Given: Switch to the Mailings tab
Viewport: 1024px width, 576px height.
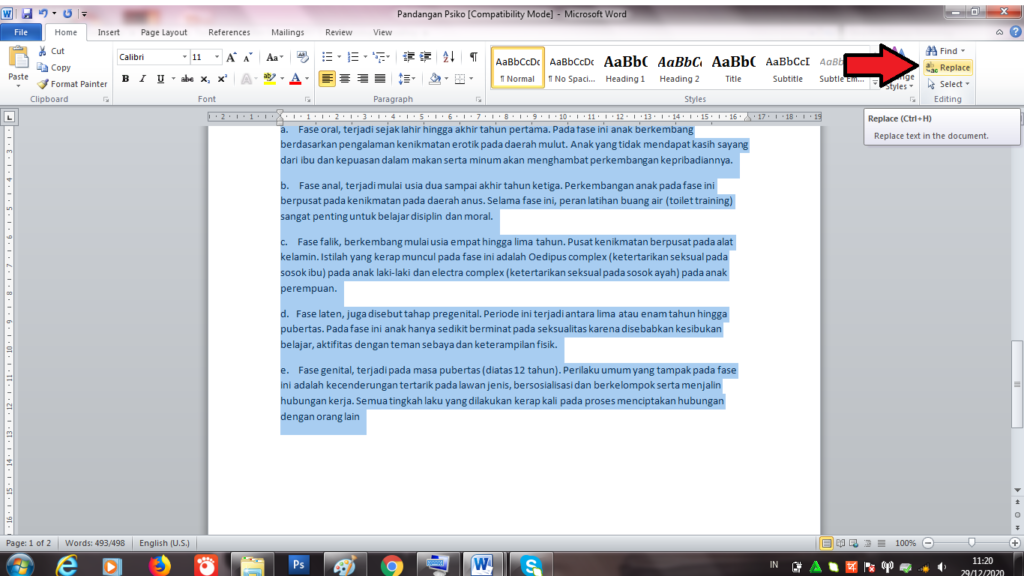Looking at the screenshot, I should (287, 32).
